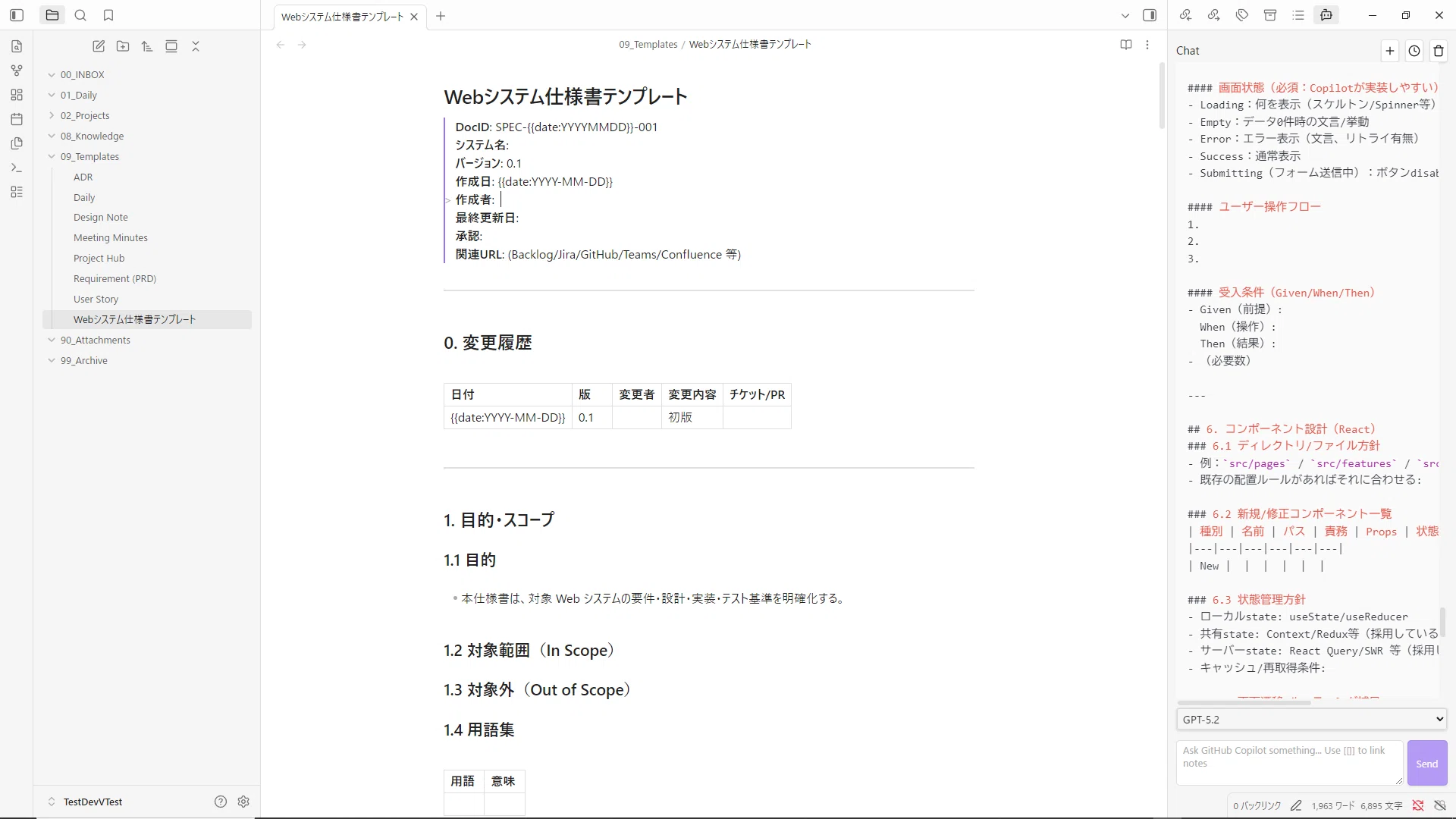Screen dimensions: 1456x819
Task: Change the file sort order
Action: click(x=147, y=46)
